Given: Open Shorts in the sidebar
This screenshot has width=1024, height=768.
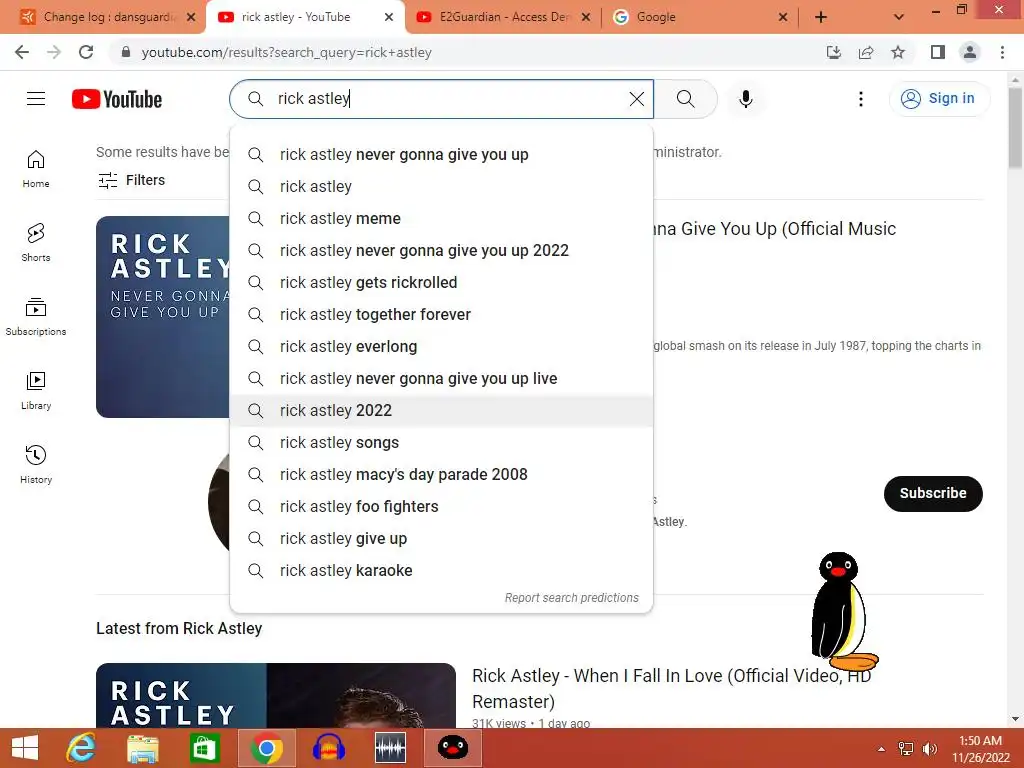Looking at the screenshot, I should tap(36, 242).
